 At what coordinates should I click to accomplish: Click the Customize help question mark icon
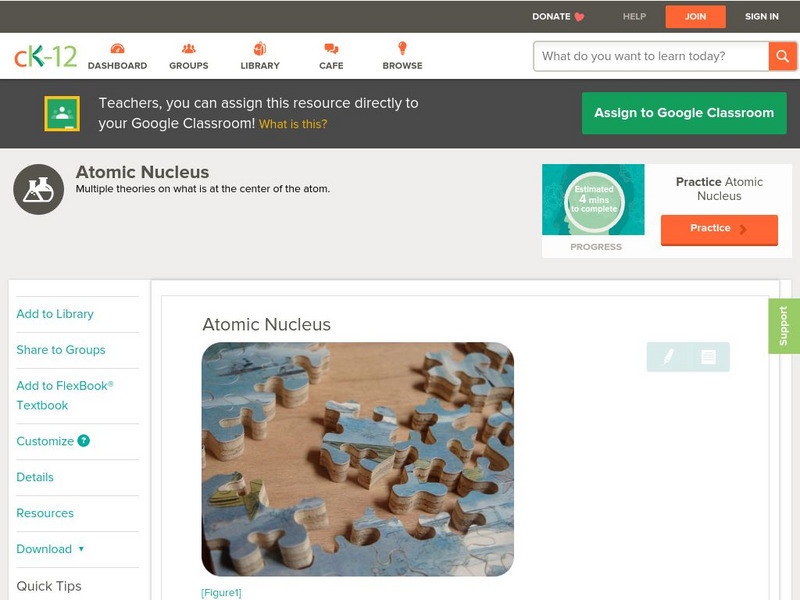coord(84,441)
